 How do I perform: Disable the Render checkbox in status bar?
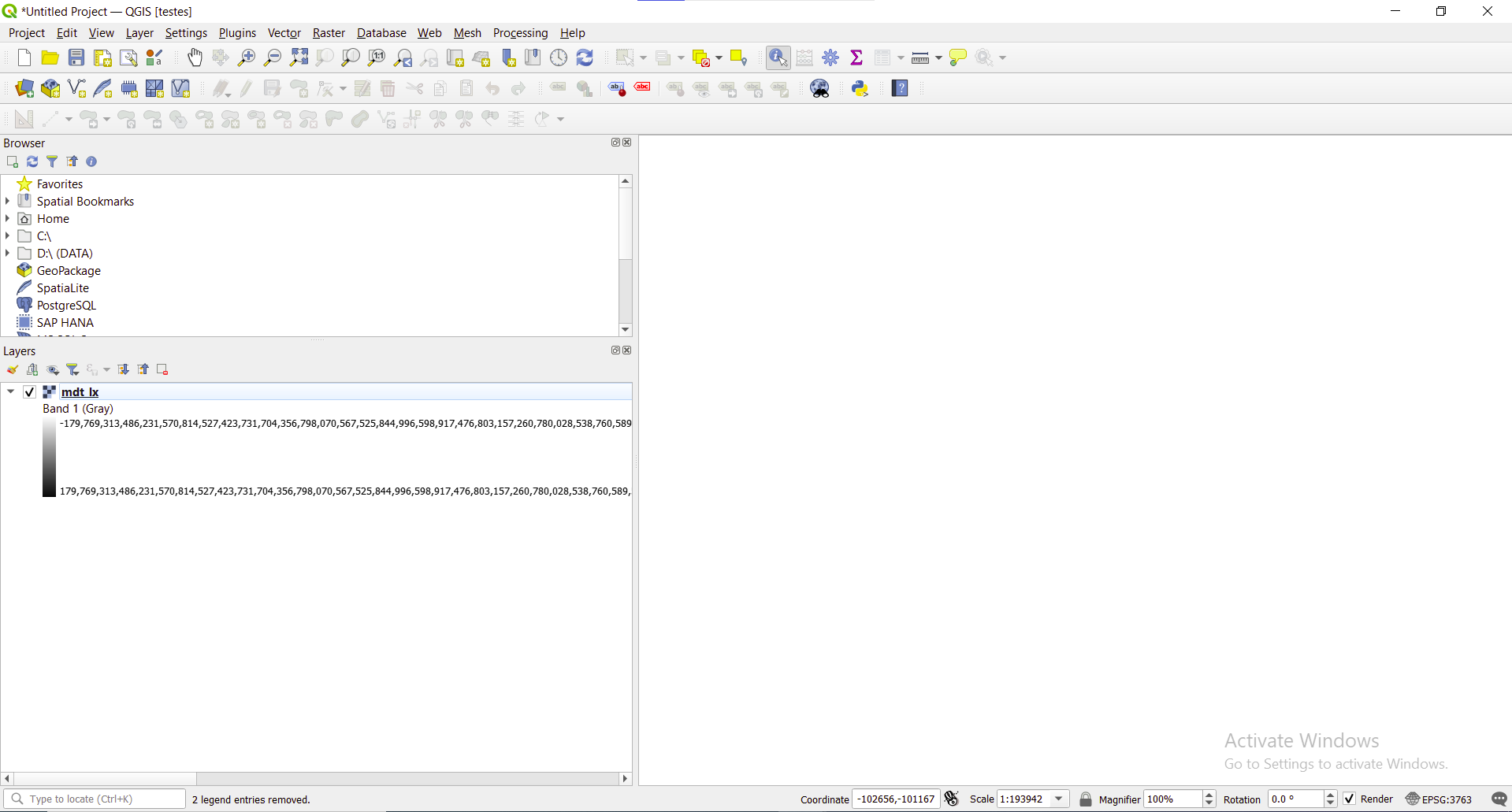point(1350,799)
